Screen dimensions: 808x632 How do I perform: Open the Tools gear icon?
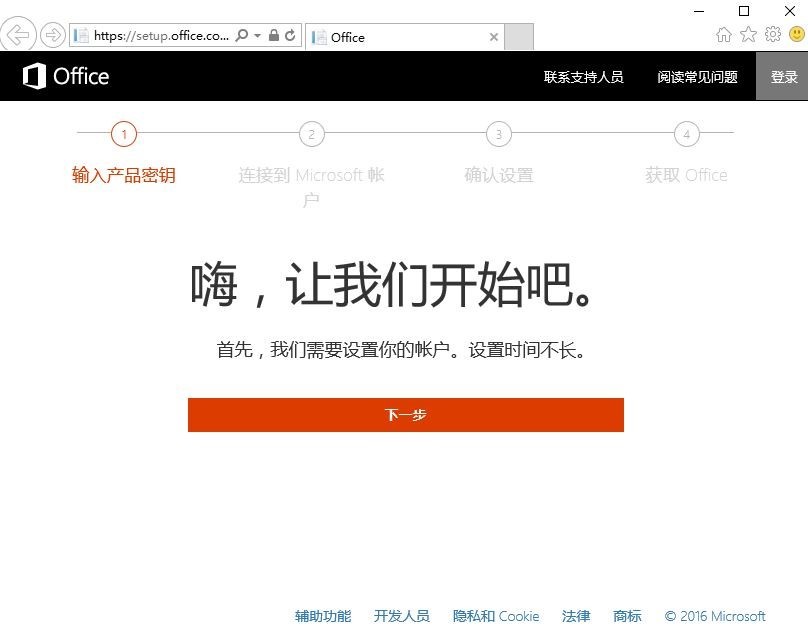point(772,35)
